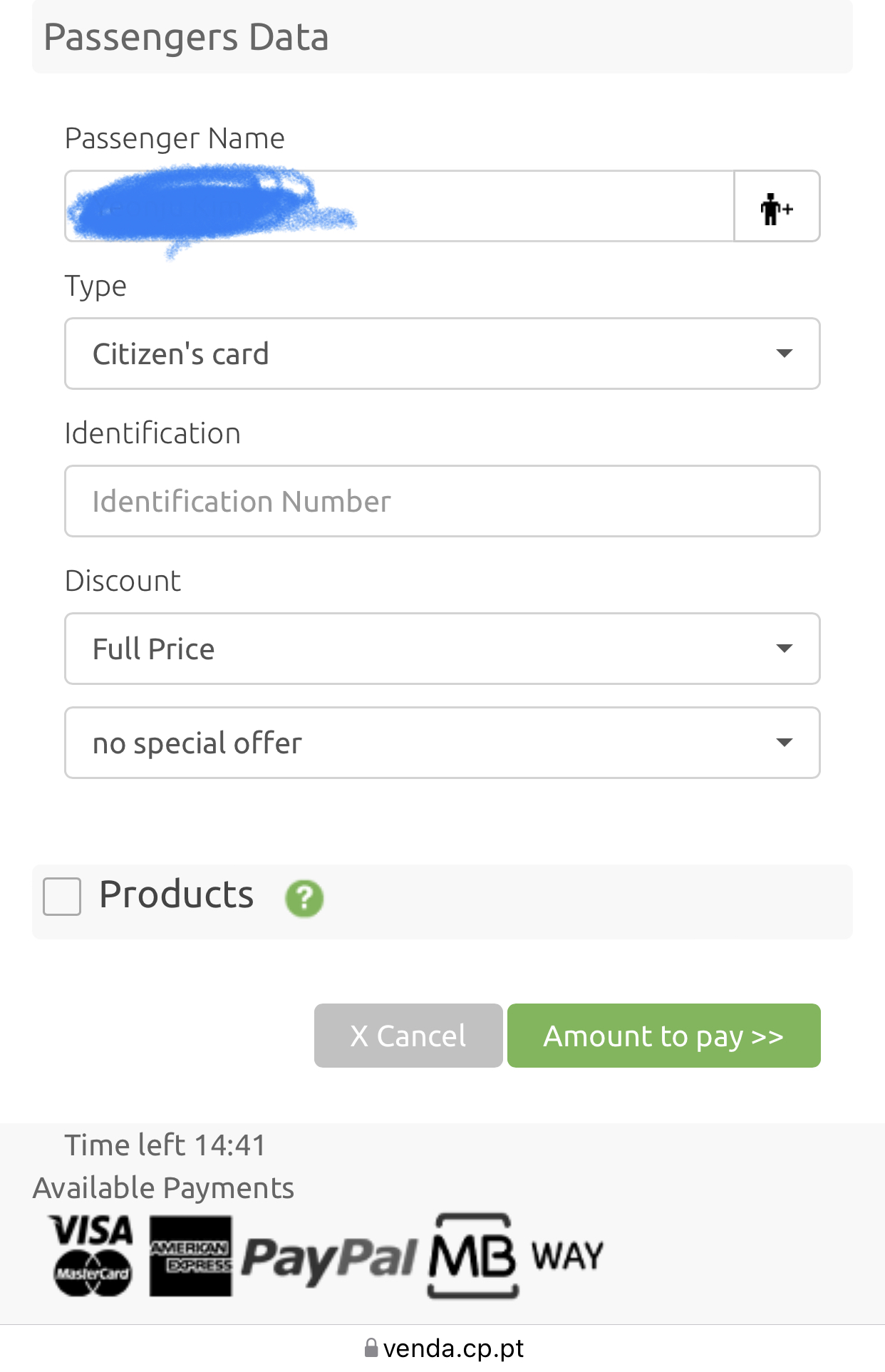Viewport: 885px width, 1372px height.
Task: Click the add passenger icon
Action: 776,207
